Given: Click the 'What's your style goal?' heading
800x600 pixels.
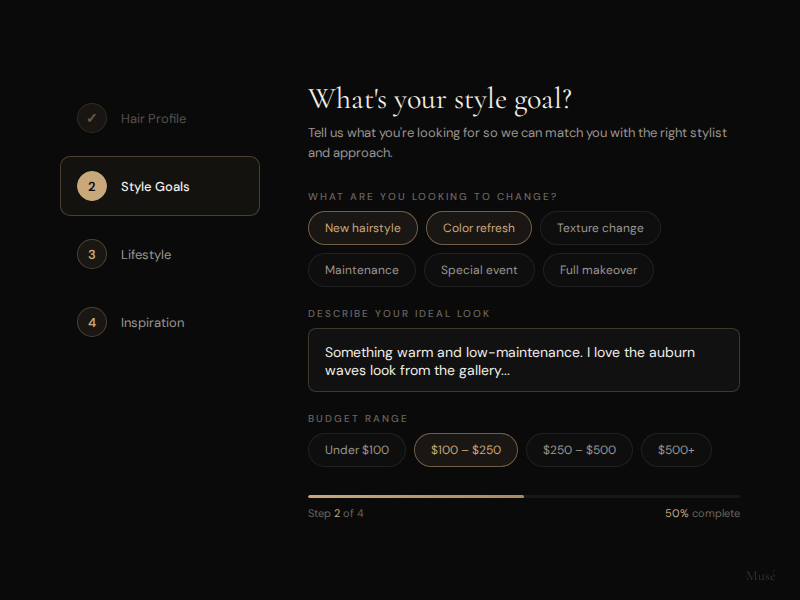Looking at the screenshot, I should click(x=440, y=99).
